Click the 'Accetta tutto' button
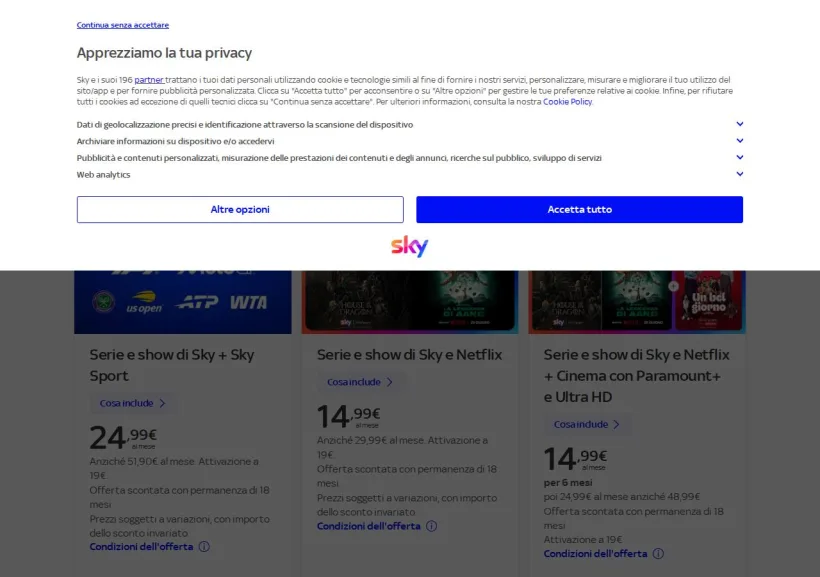Viewport: 820px width, 577px height. (579, 209)
